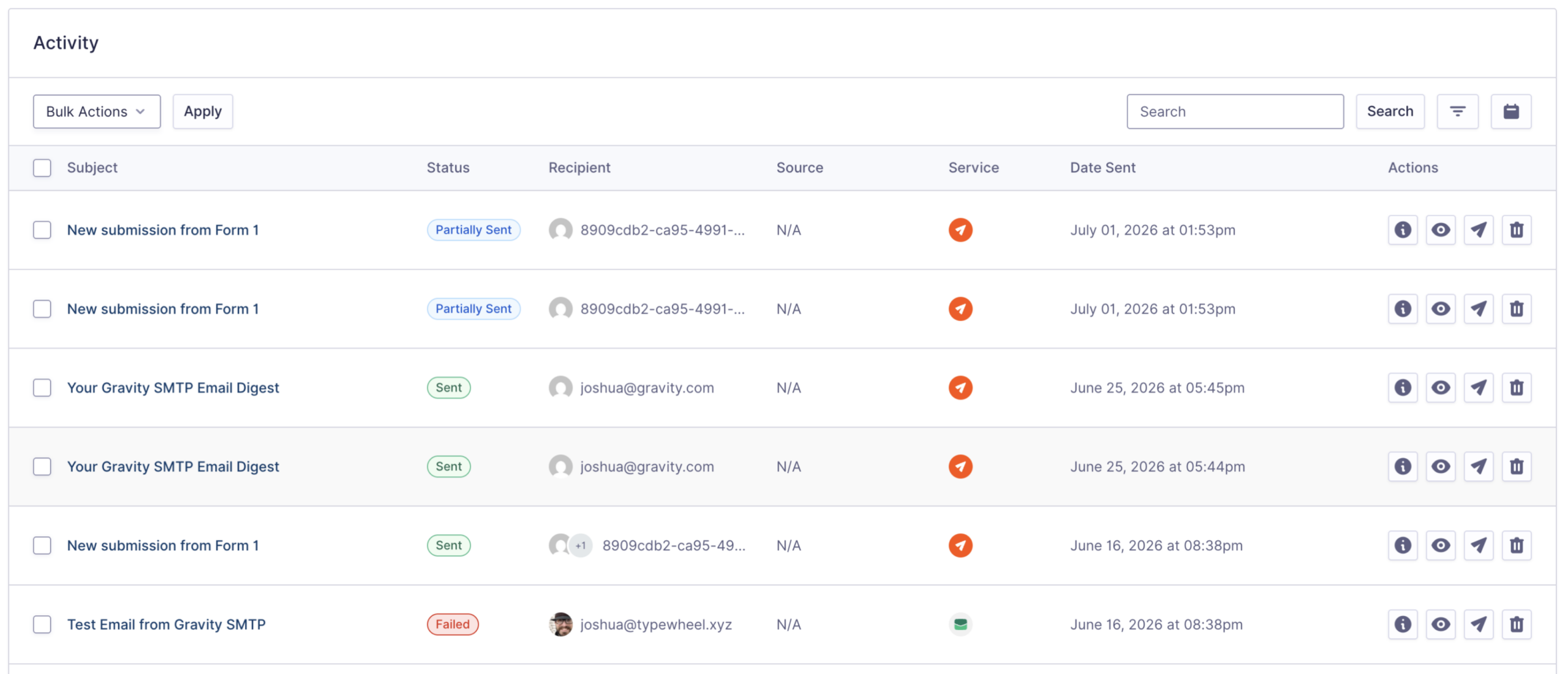Open the date range calendar icon
Image resolution: width=1568 pixels, height=674 pixels.
[1511, 112]
